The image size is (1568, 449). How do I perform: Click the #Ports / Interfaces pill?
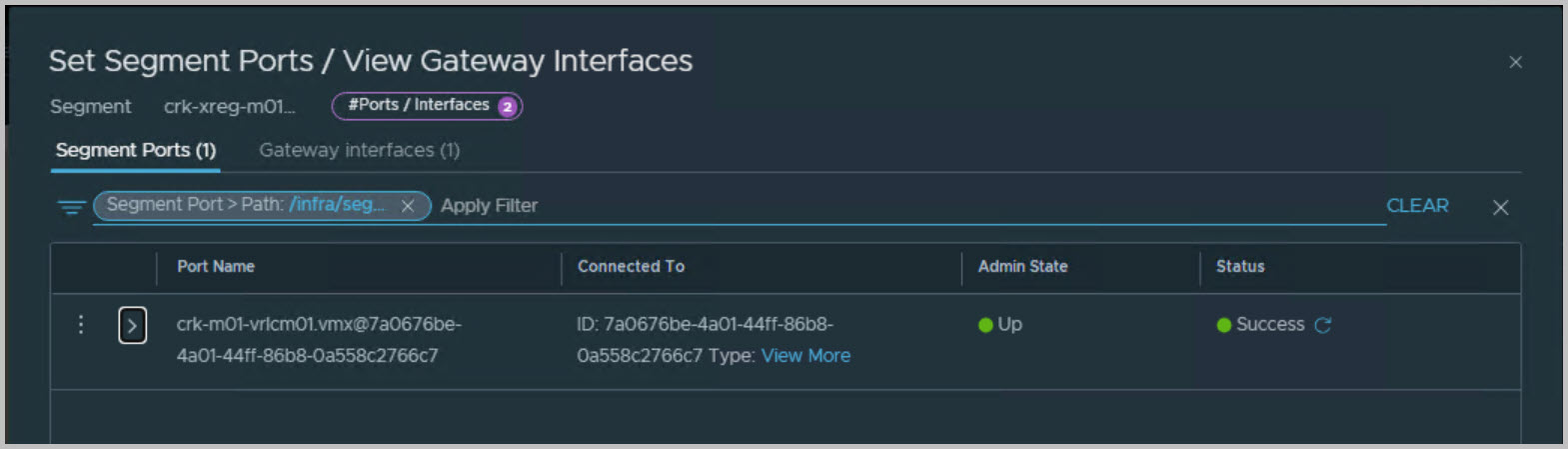point(419,105)
